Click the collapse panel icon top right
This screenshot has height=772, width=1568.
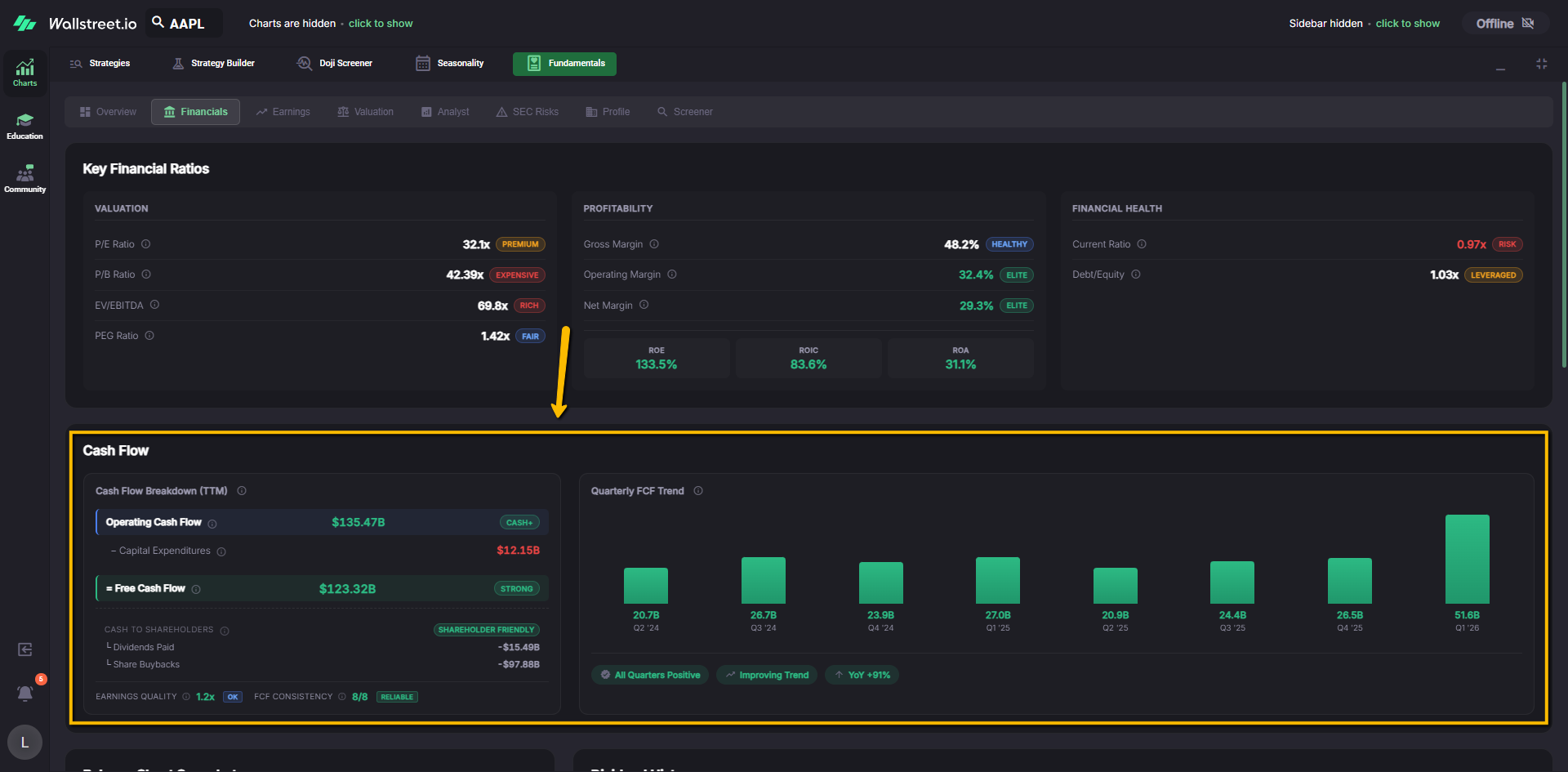(1541, 64)
